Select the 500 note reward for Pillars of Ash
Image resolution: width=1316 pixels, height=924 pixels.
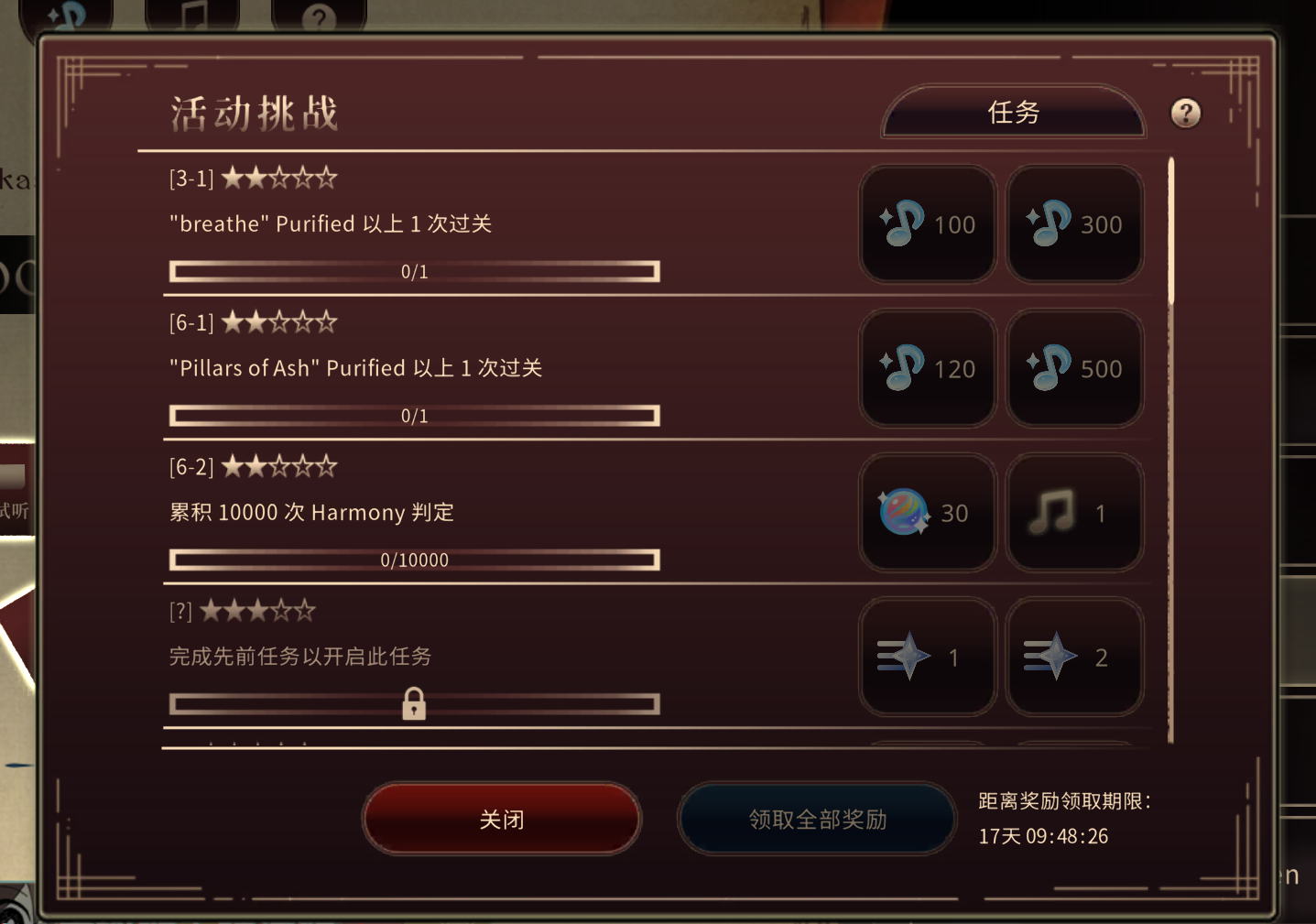coord(1074,368)
